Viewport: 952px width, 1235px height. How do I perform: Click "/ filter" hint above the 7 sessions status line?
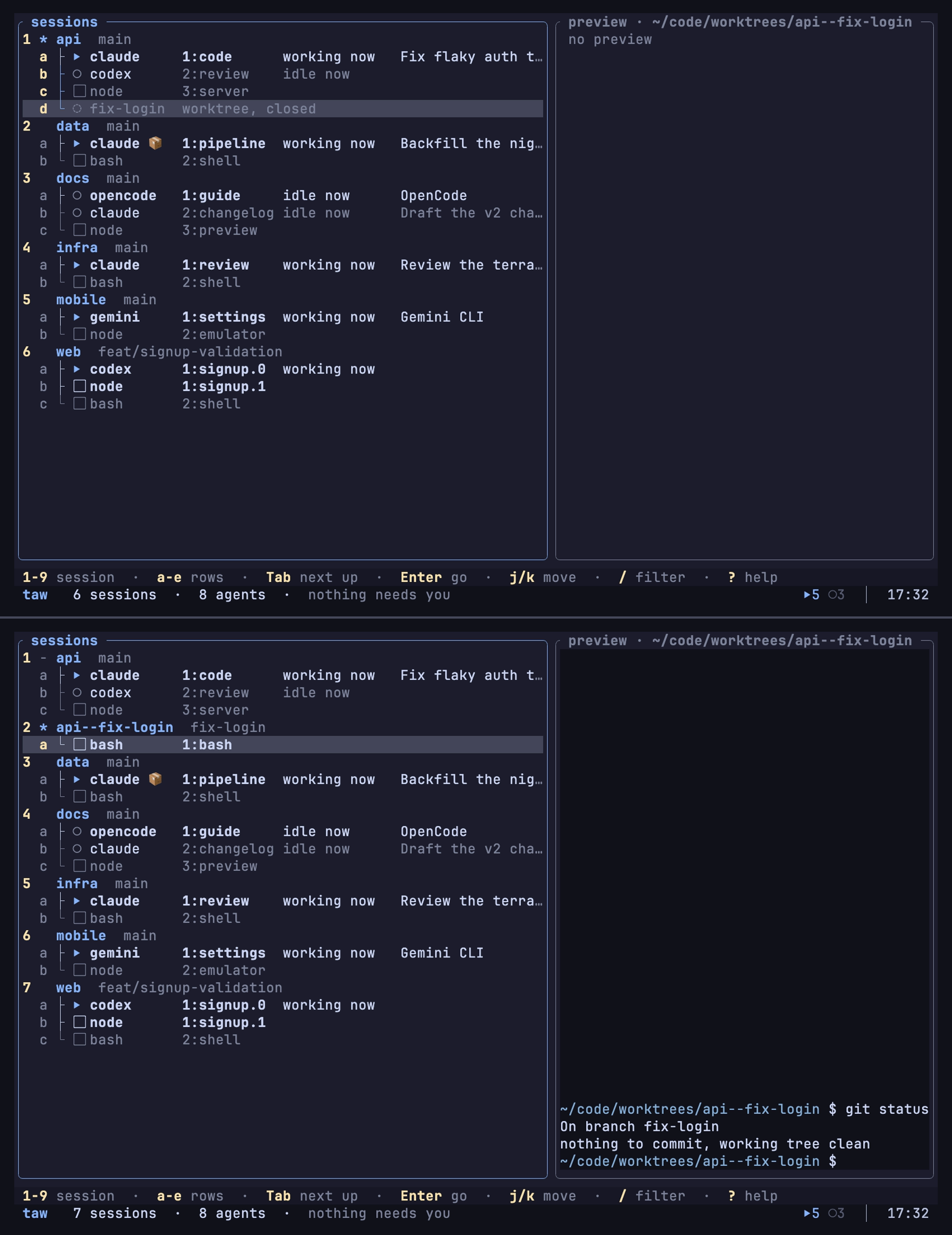coord(652,1196)
